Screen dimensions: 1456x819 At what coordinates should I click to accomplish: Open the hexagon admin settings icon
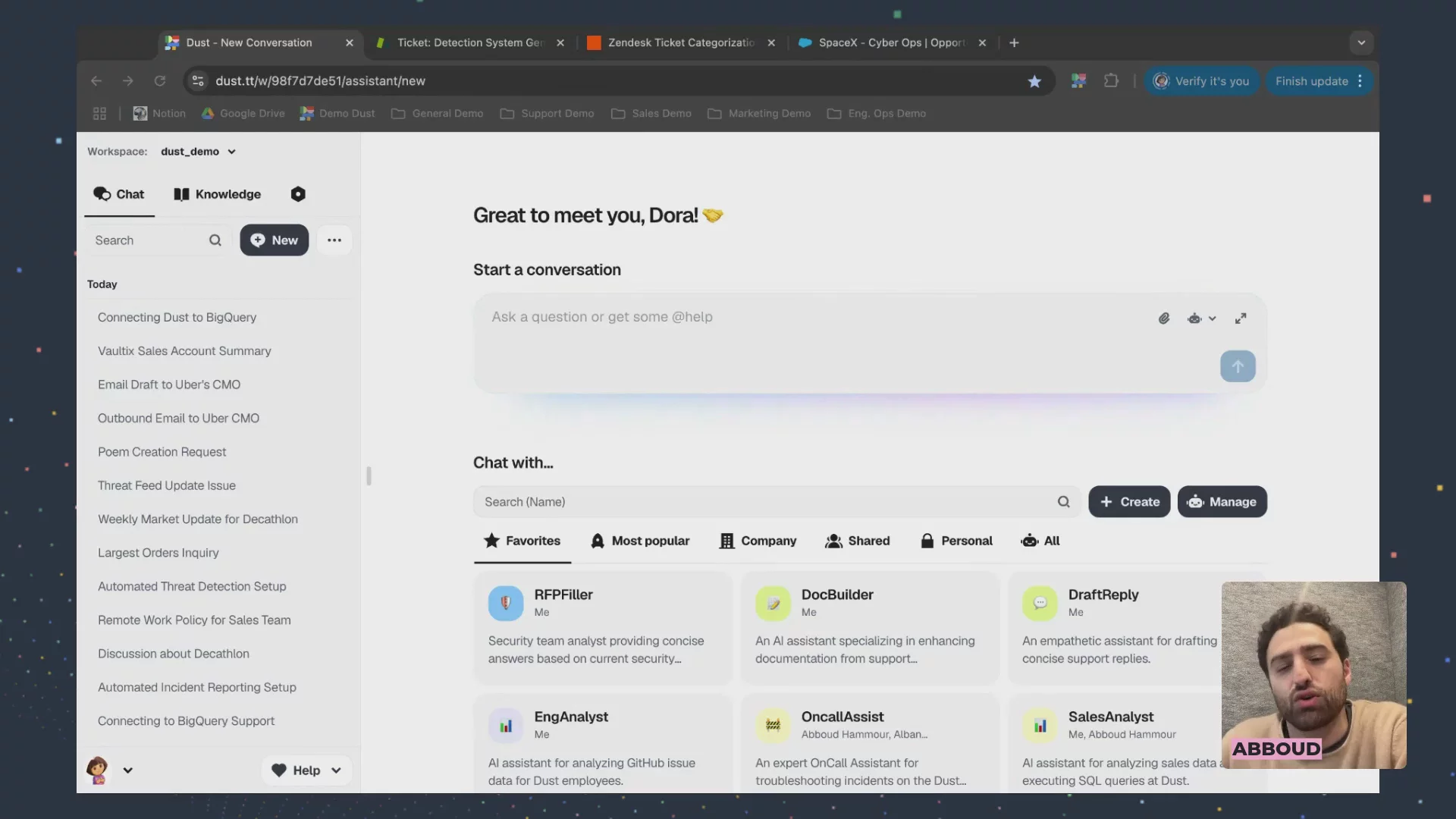click(298, 194)
